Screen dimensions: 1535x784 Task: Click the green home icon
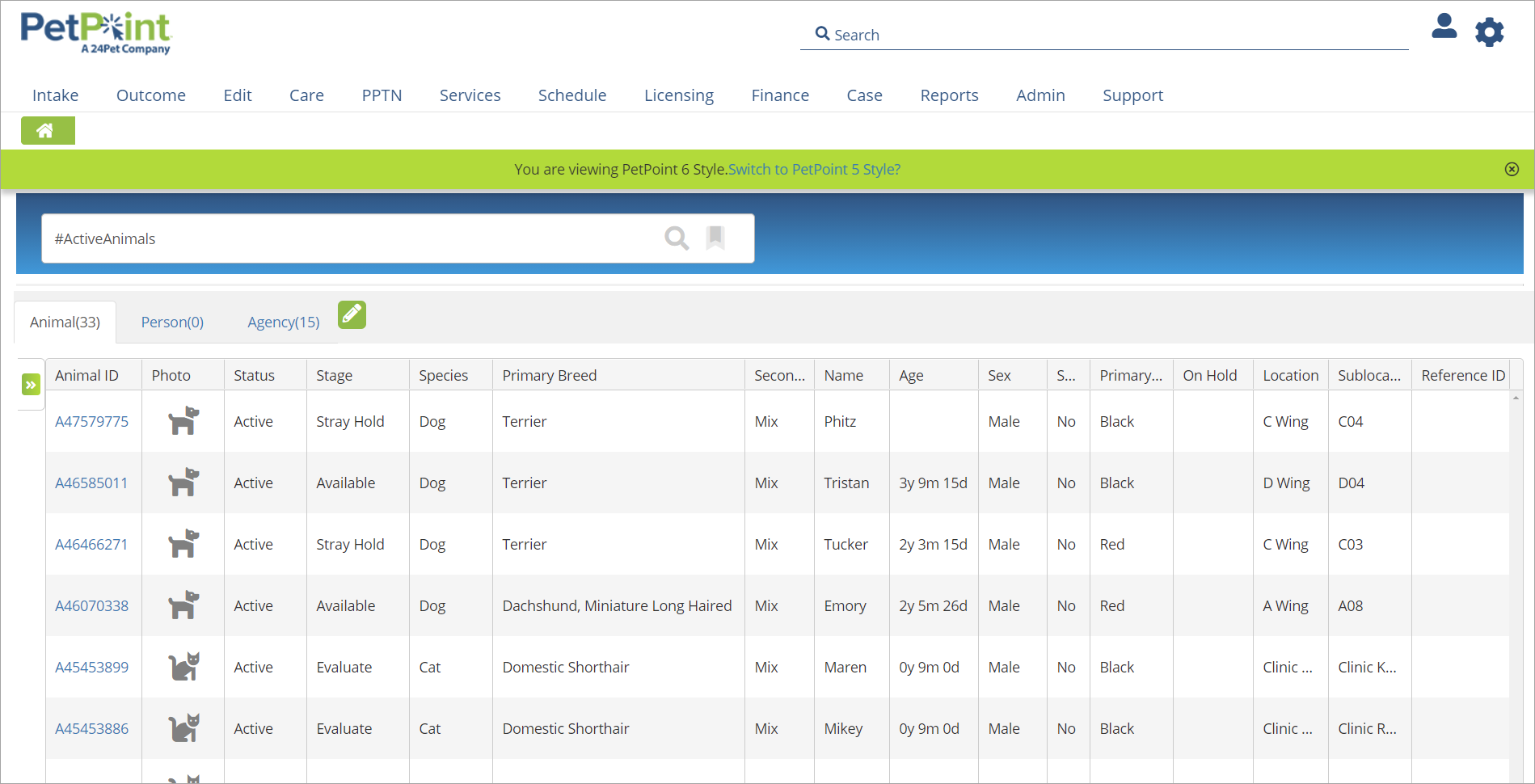(x=47, y=130)
